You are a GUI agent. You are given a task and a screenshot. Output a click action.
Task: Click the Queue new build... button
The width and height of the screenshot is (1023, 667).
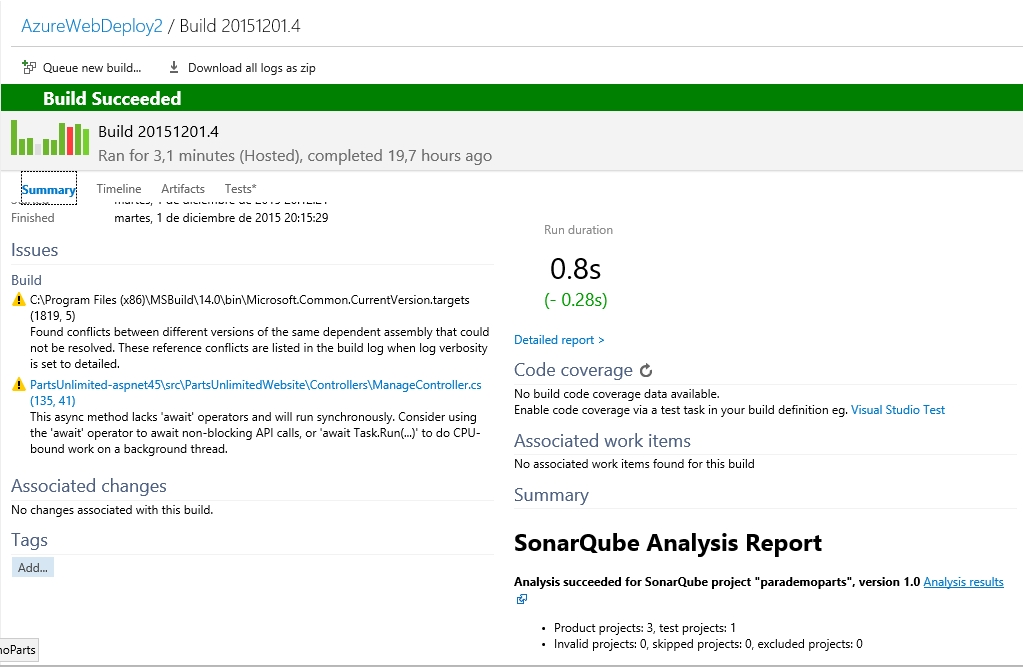(82, 68)
